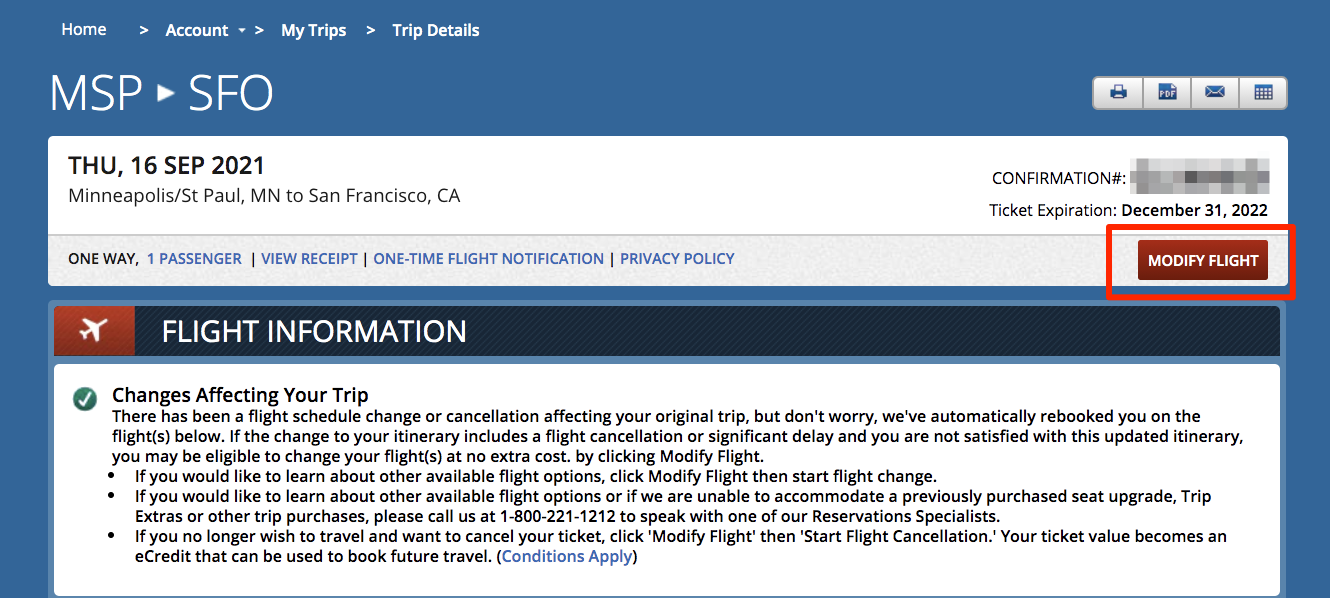Click One-Time Flight Notification link
The width and height of the screenshot is (1330, 598).
488,258
